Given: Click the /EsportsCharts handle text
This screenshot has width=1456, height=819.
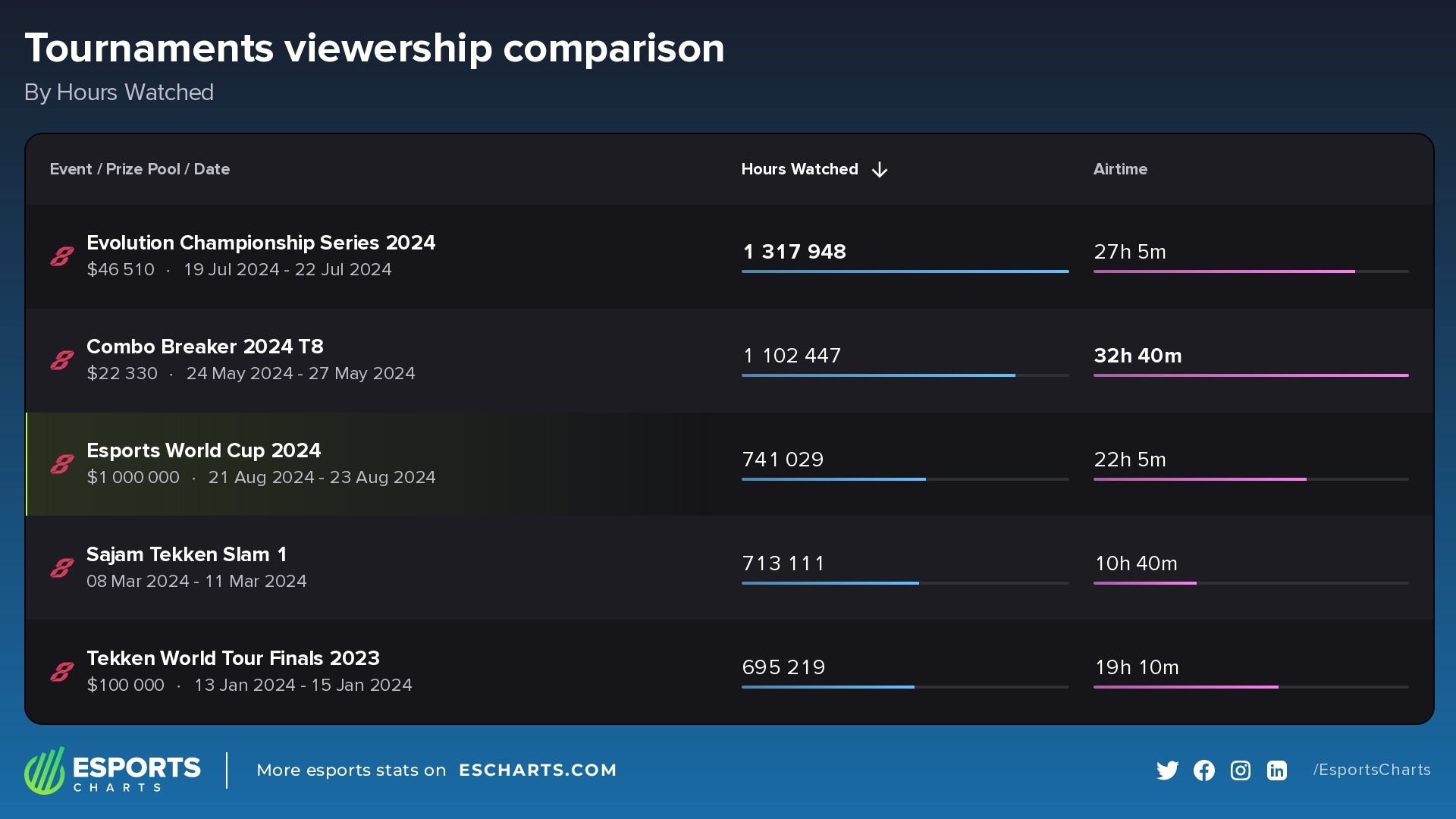Looking at the screenshot, I should 1372,770.
